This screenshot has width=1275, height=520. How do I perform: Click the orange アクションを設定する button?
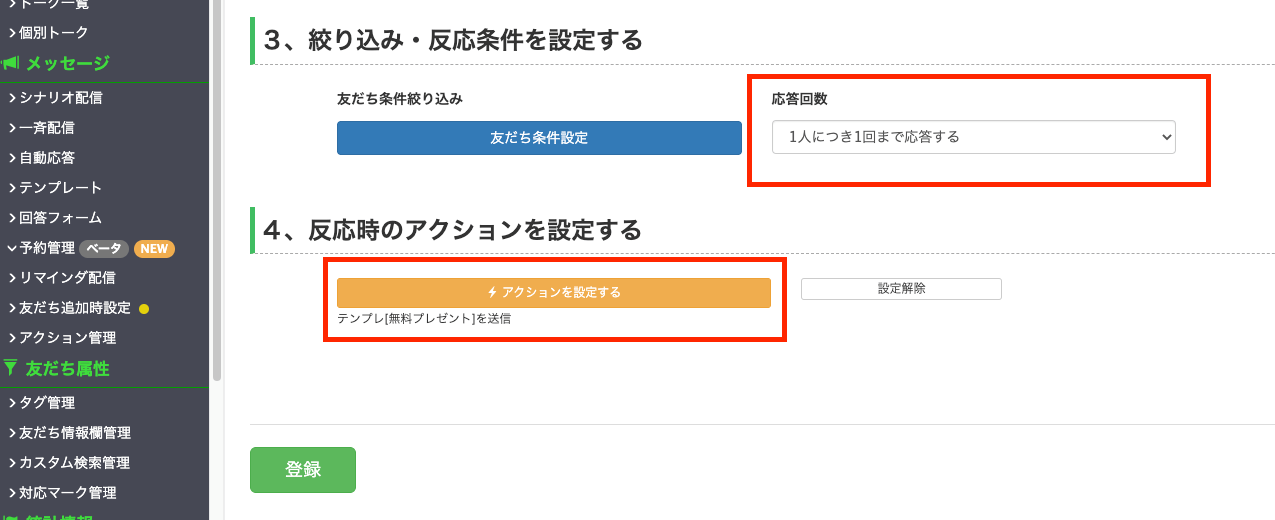click(x=554, y=292)
